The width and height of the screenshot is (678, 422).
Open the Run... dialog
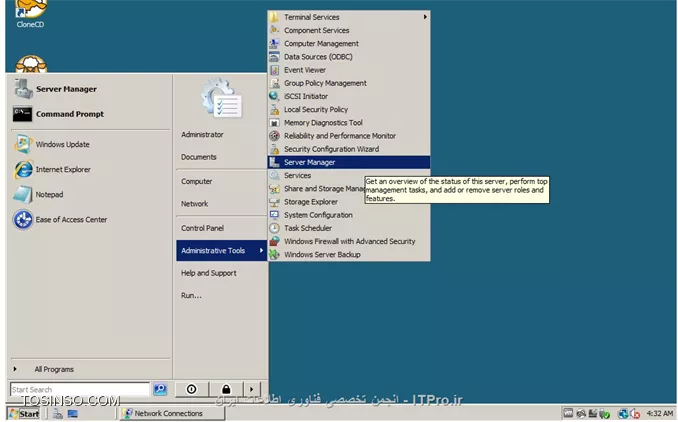tap(221, 295)
